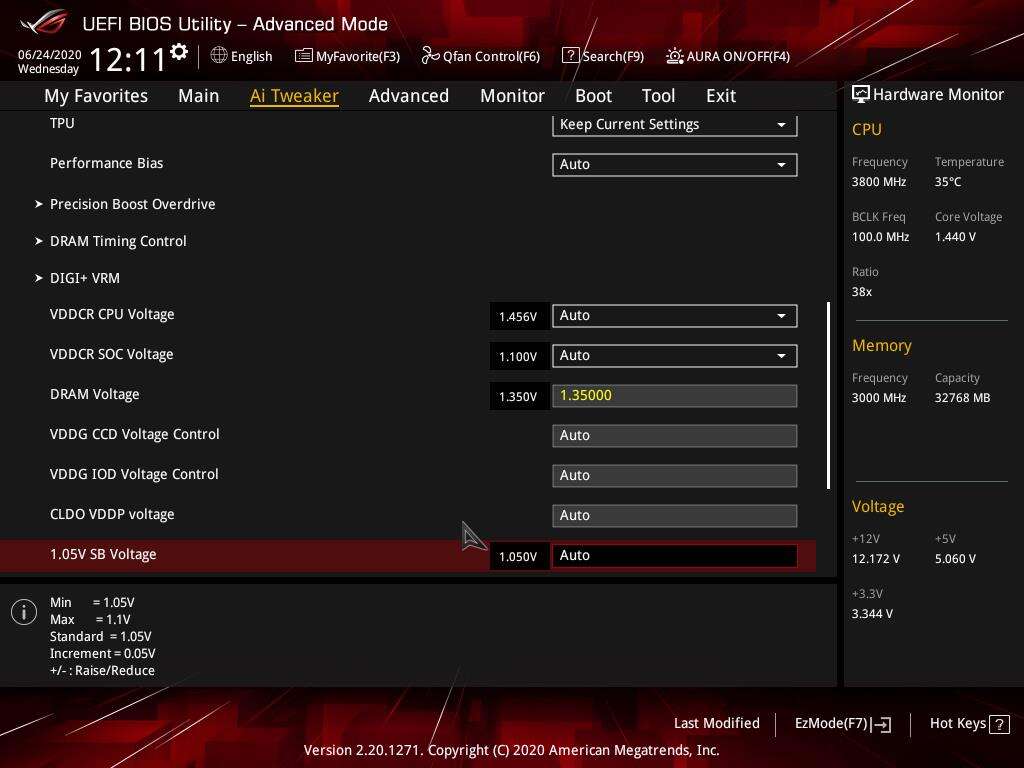Screen dimensions: 1024x768
Task: Switch to the Advanced tab
Action: (x=408, y=96)
